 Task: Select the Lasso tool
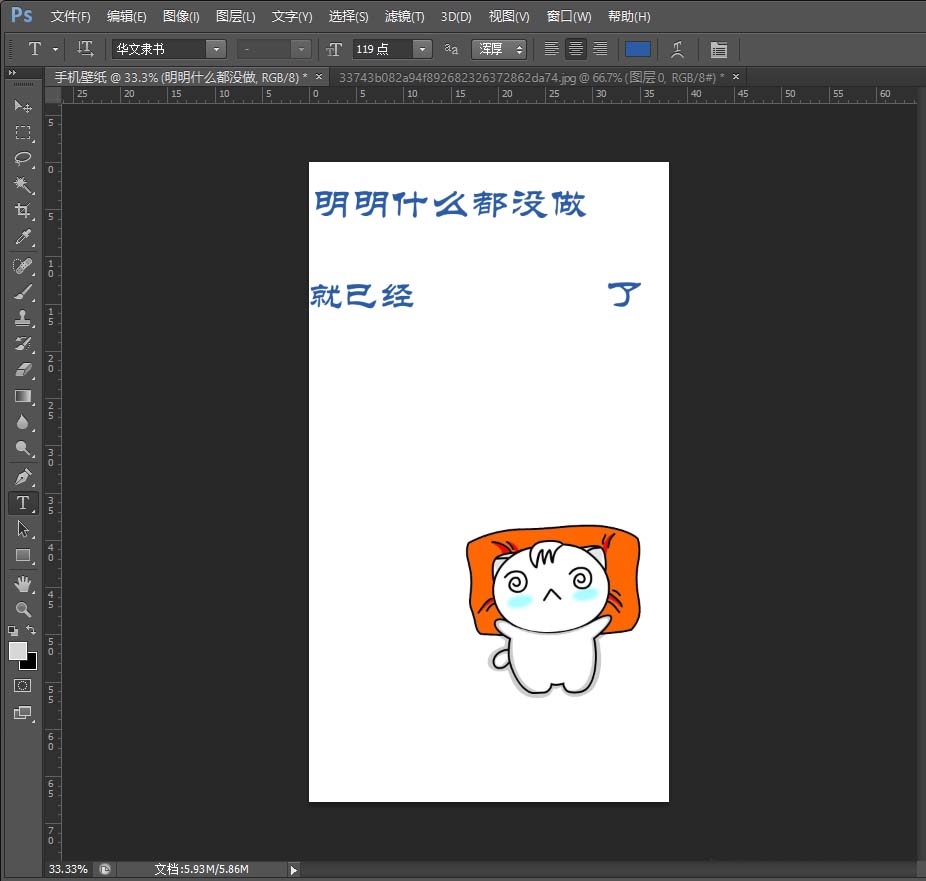(23, 159)
